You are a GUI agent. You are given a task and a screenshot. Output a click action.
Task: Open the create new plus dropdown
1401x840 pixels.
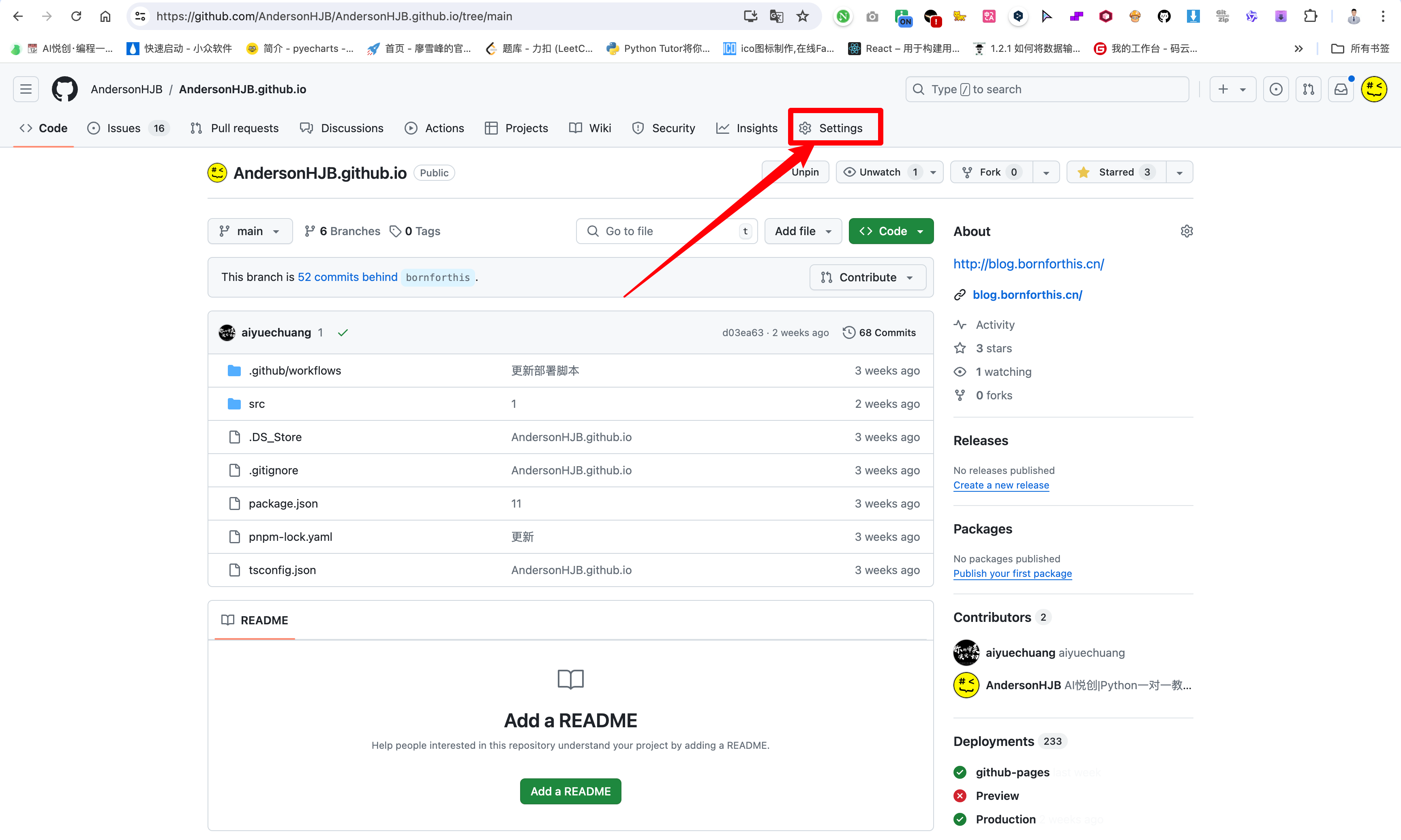click(1232, 89)
